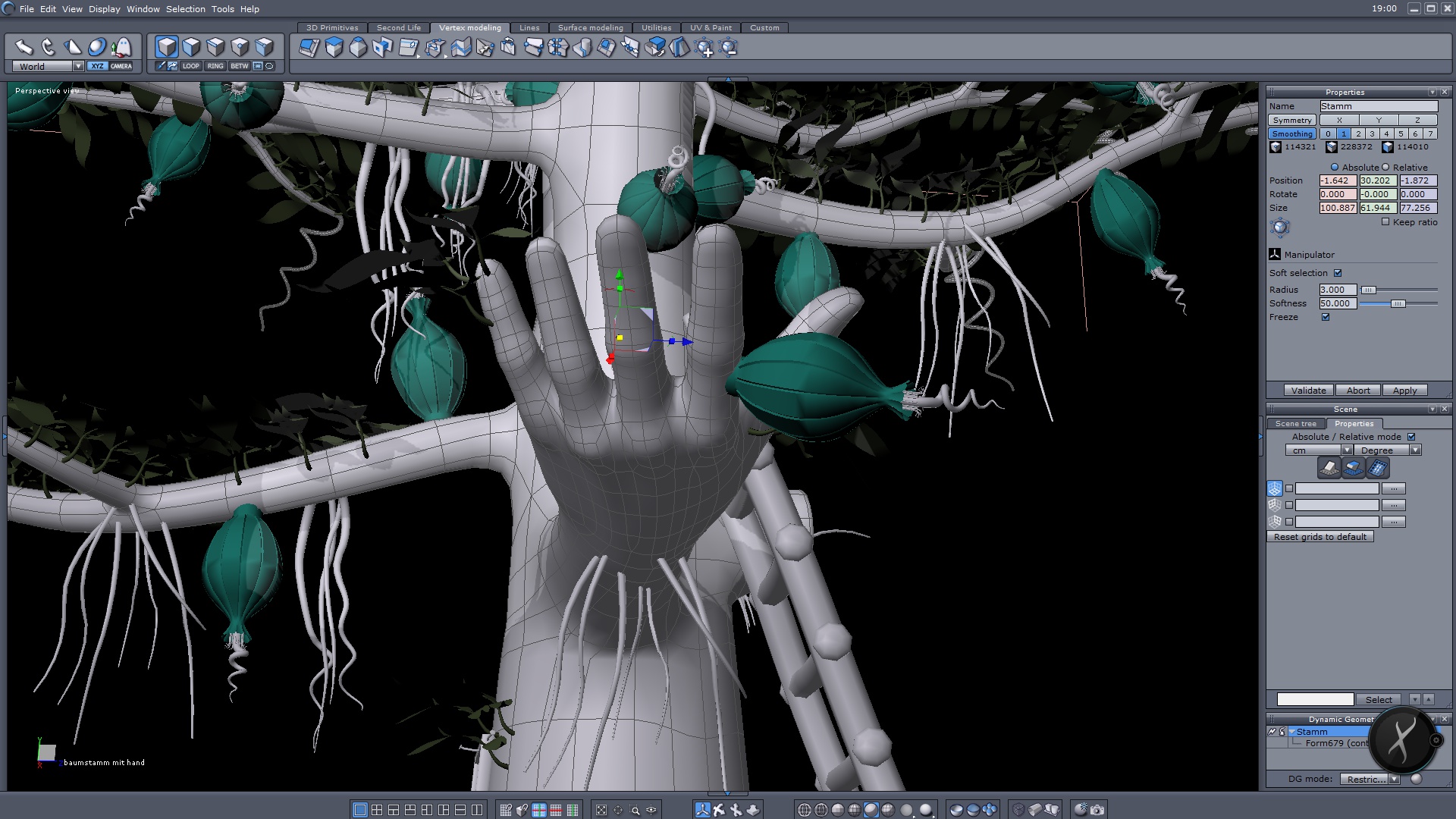Screen dimensions: 1456x819
Task: Open the World coordinate system dropdown
Action: (78, 67)
